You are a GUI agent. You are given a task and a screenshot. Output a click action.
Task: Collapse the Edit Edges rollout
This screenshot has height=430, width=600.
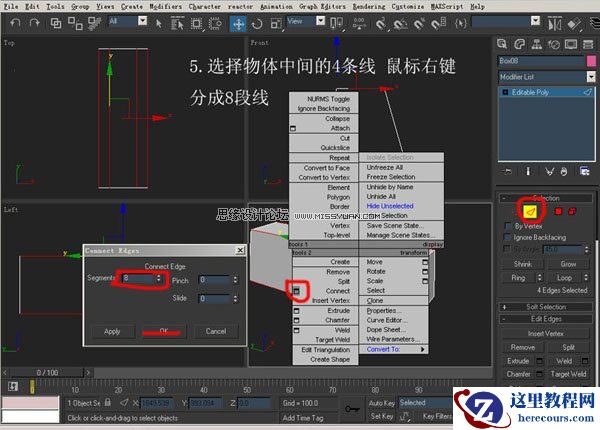(x=546, y=319)
